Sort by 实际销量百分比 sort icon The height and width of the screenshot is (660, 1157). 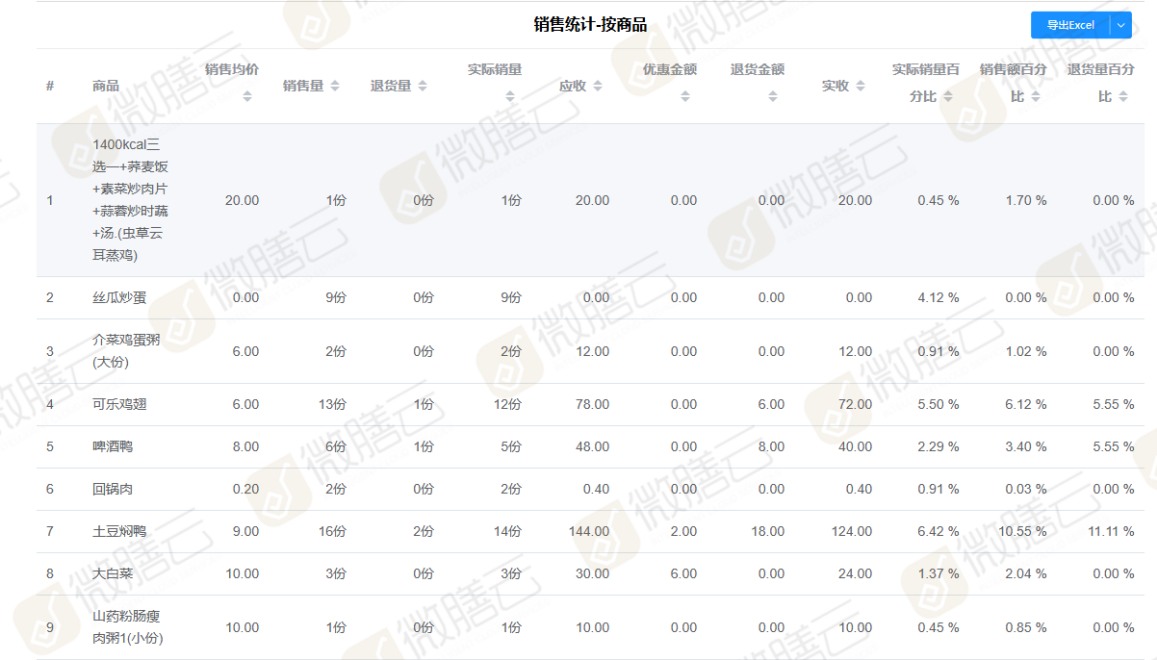[x=947, y=97]
